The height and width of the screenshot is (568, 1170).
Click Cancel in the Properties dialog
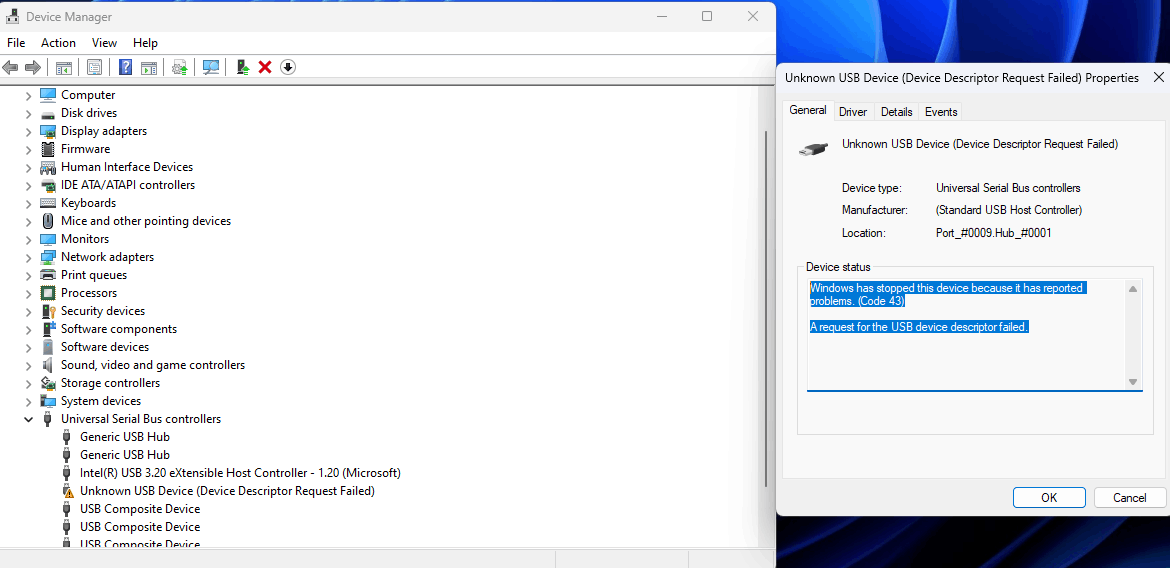(x=1130, y=498)
